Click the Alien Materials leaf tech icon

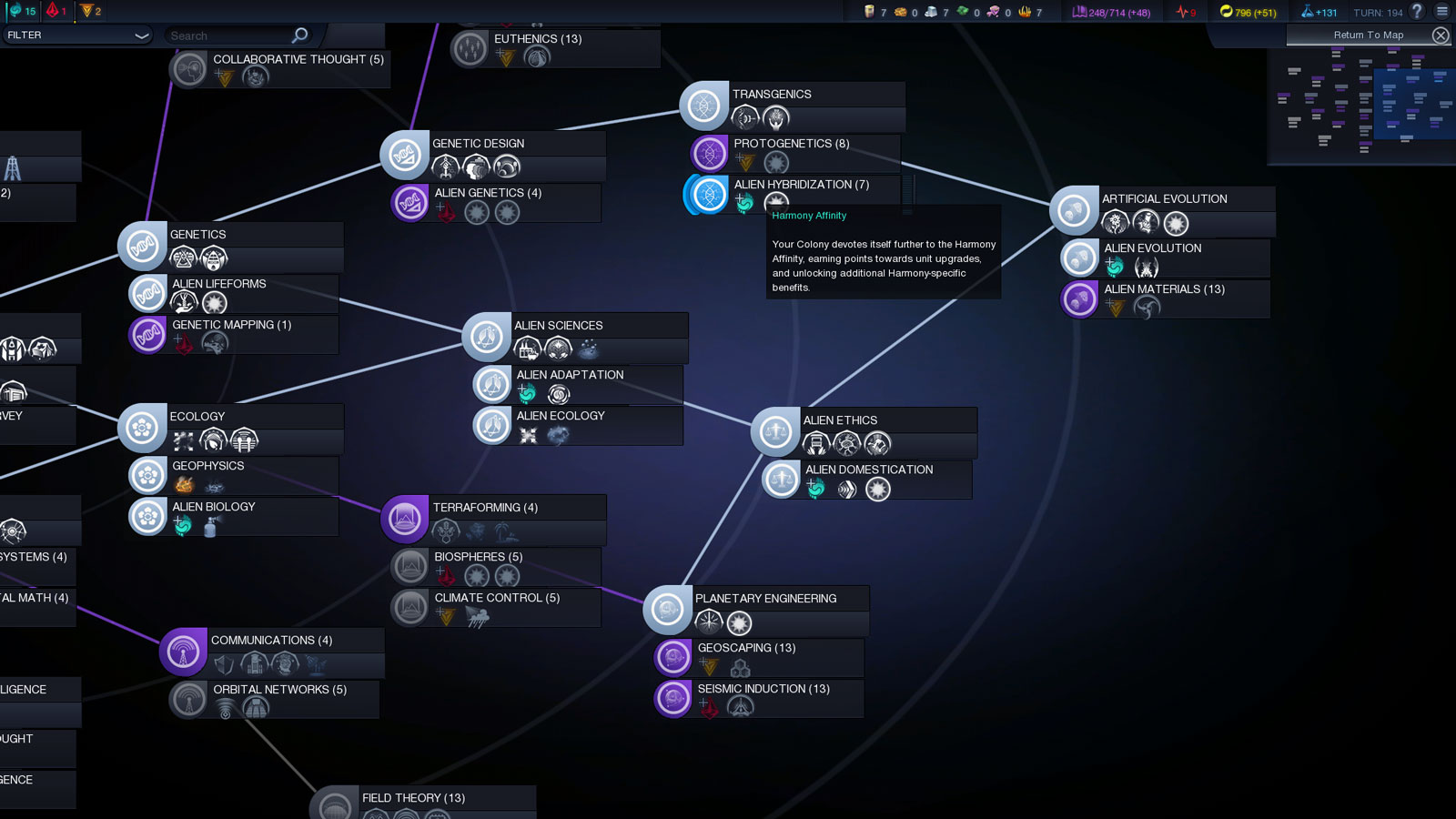pos(1079,299)
